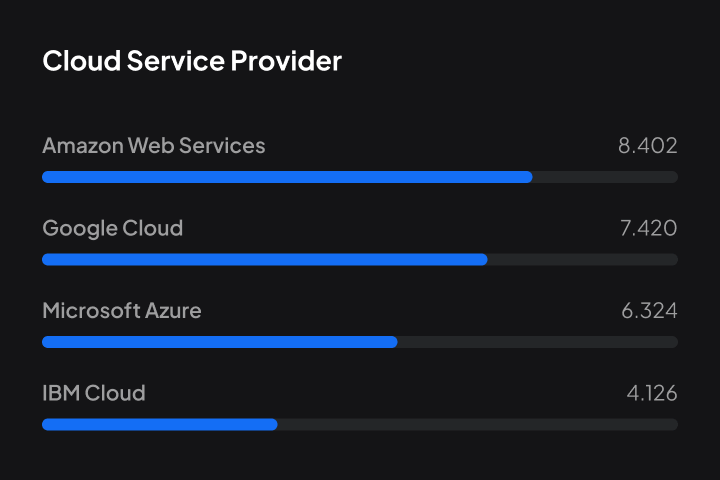Select the Amazon Web Services label
This screenshot has width=720, height=480.
coord(154,146)
